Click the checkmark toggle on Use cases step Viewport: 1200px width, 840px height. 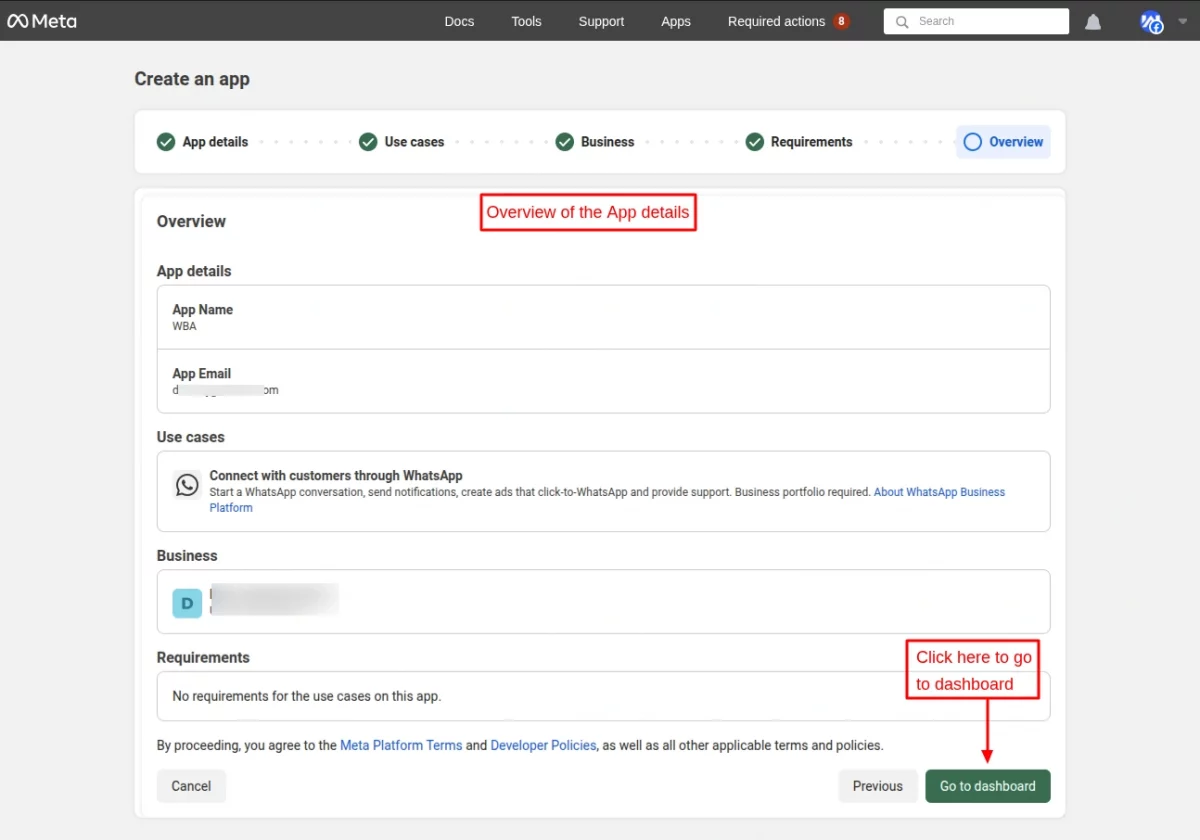(368, 141)
